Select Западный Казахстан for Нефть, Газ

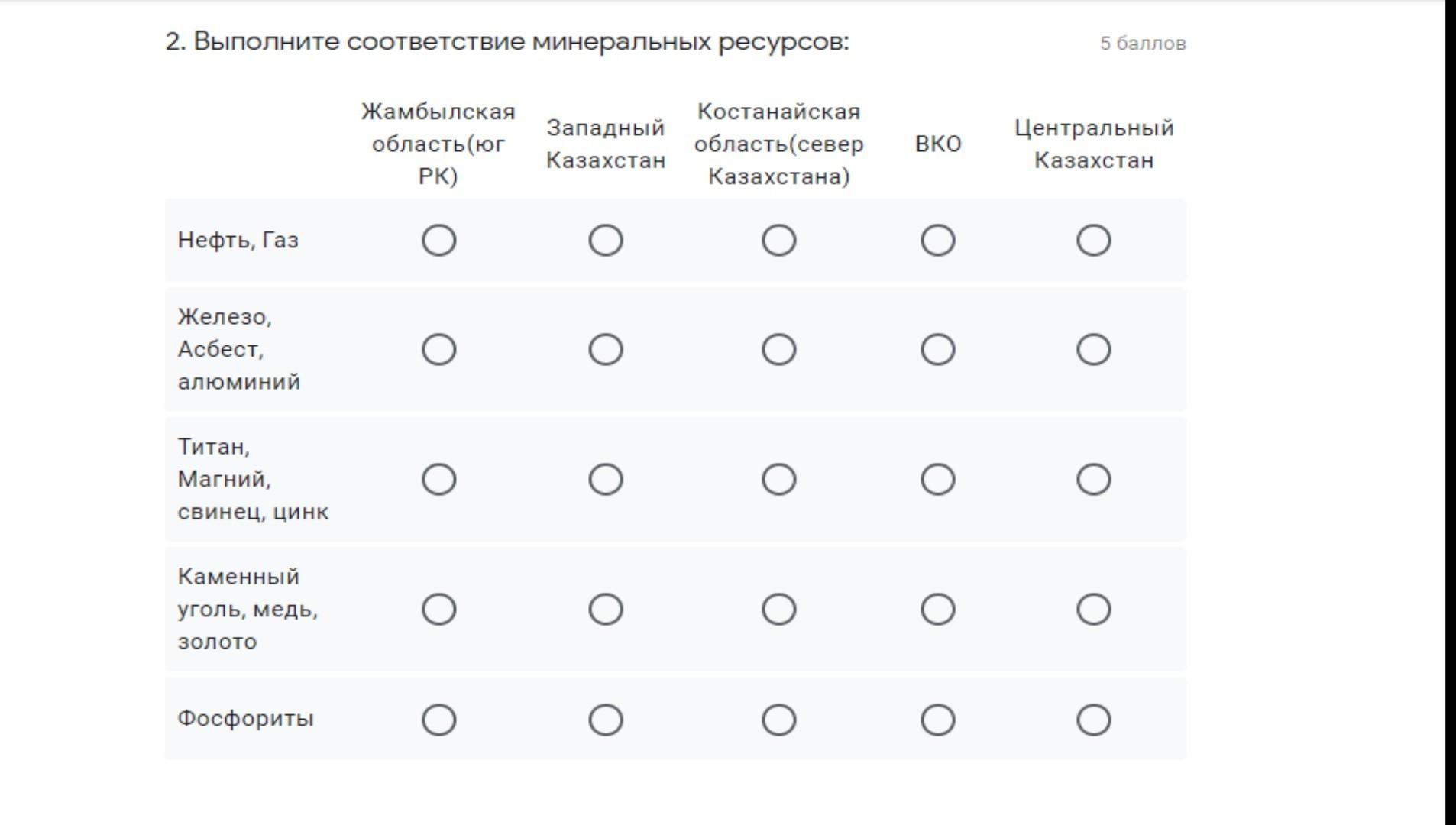(x=606, y=241)
